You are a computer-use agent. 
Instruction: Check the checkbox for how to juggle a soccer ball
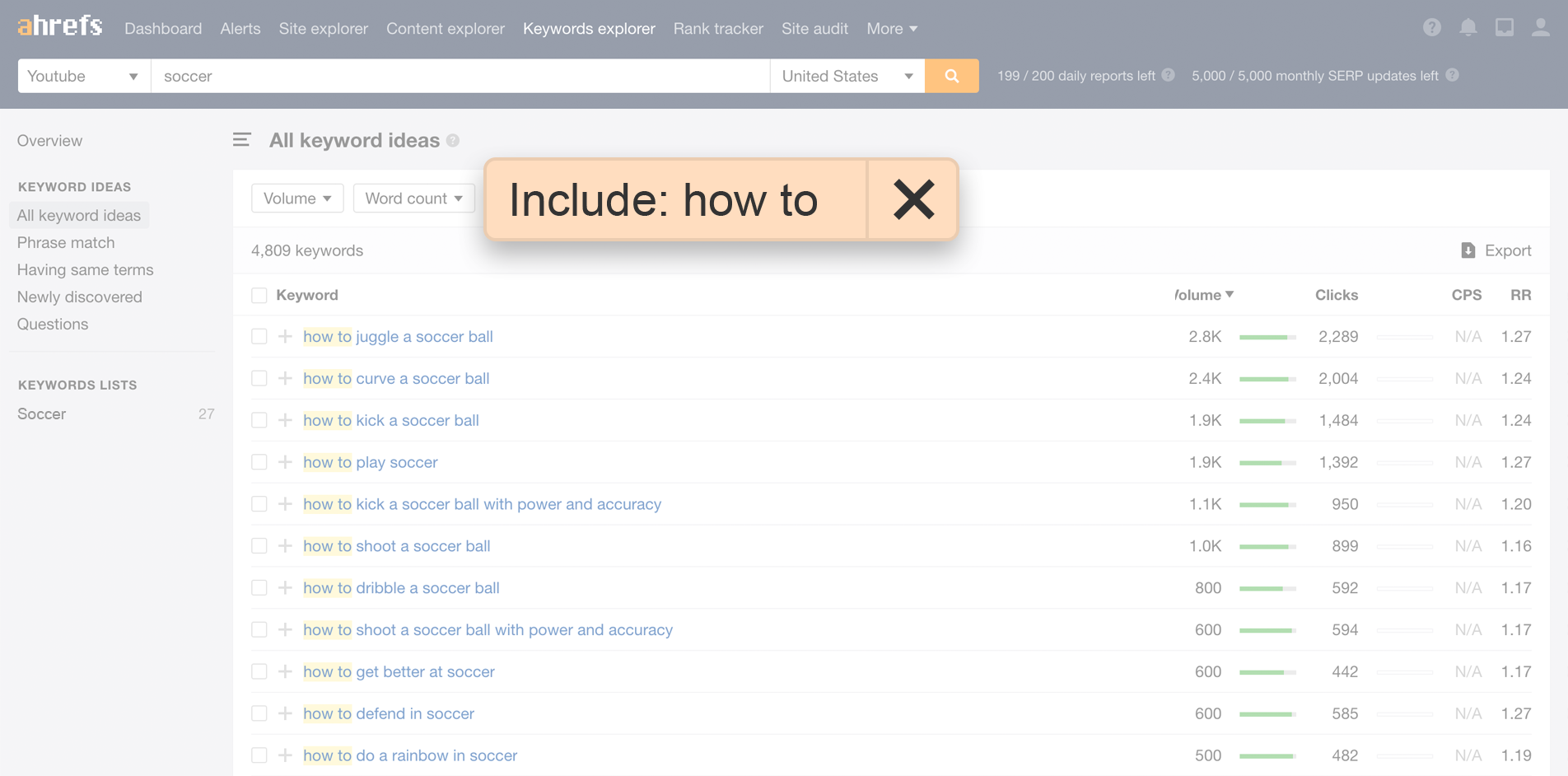259,336
